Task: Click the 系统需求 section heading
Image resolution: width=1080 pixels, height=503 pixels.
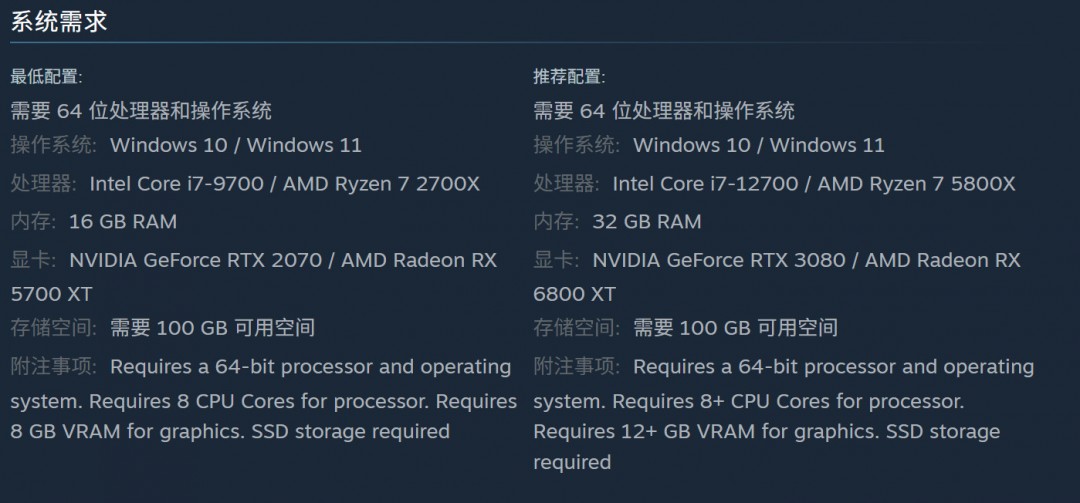Action: 58,22
